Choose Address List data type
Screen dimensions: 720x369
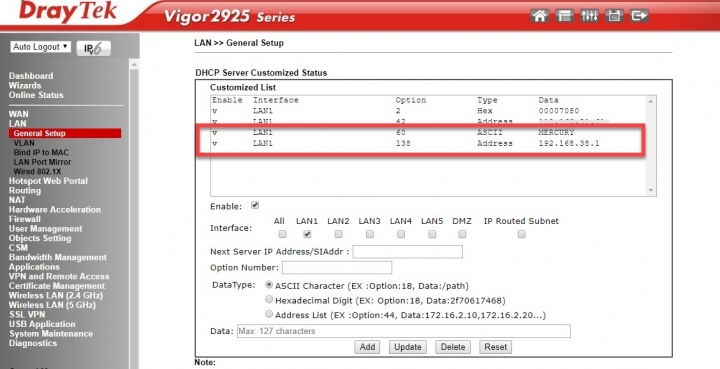click(x=269, y=314)
